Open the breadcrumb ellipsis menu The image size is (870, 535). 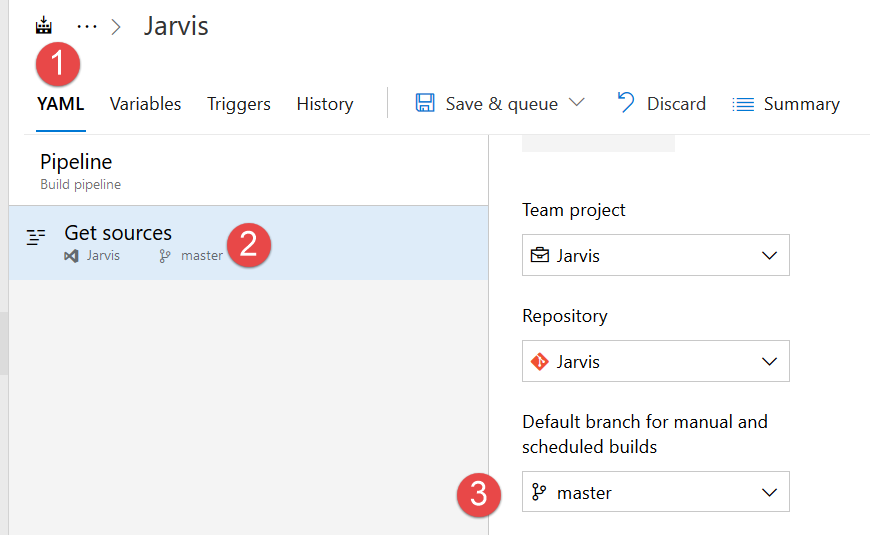(x=87, y=27)
